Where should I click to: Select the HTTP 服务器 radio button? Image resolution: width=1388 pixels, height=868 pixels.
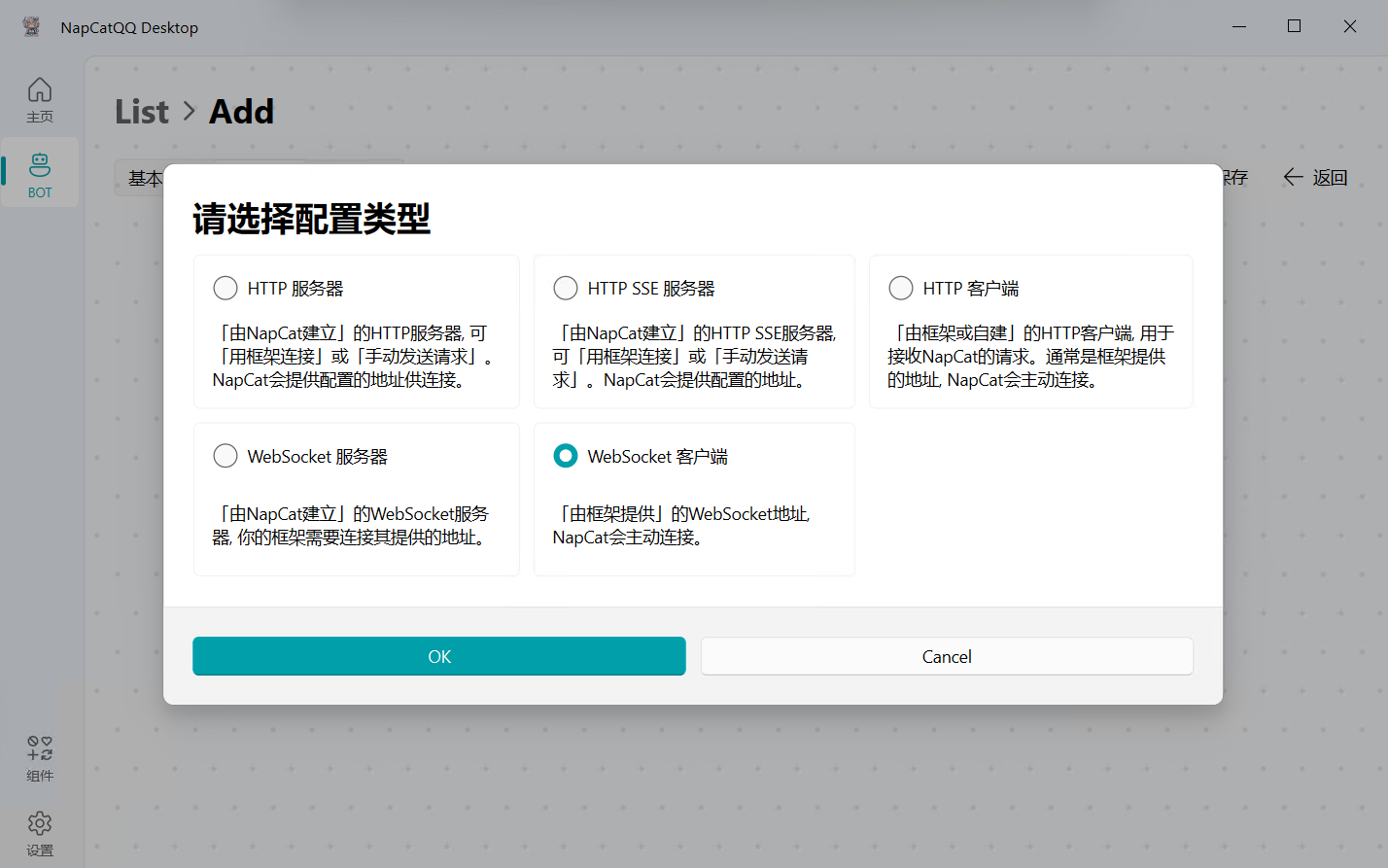(226, 289)
